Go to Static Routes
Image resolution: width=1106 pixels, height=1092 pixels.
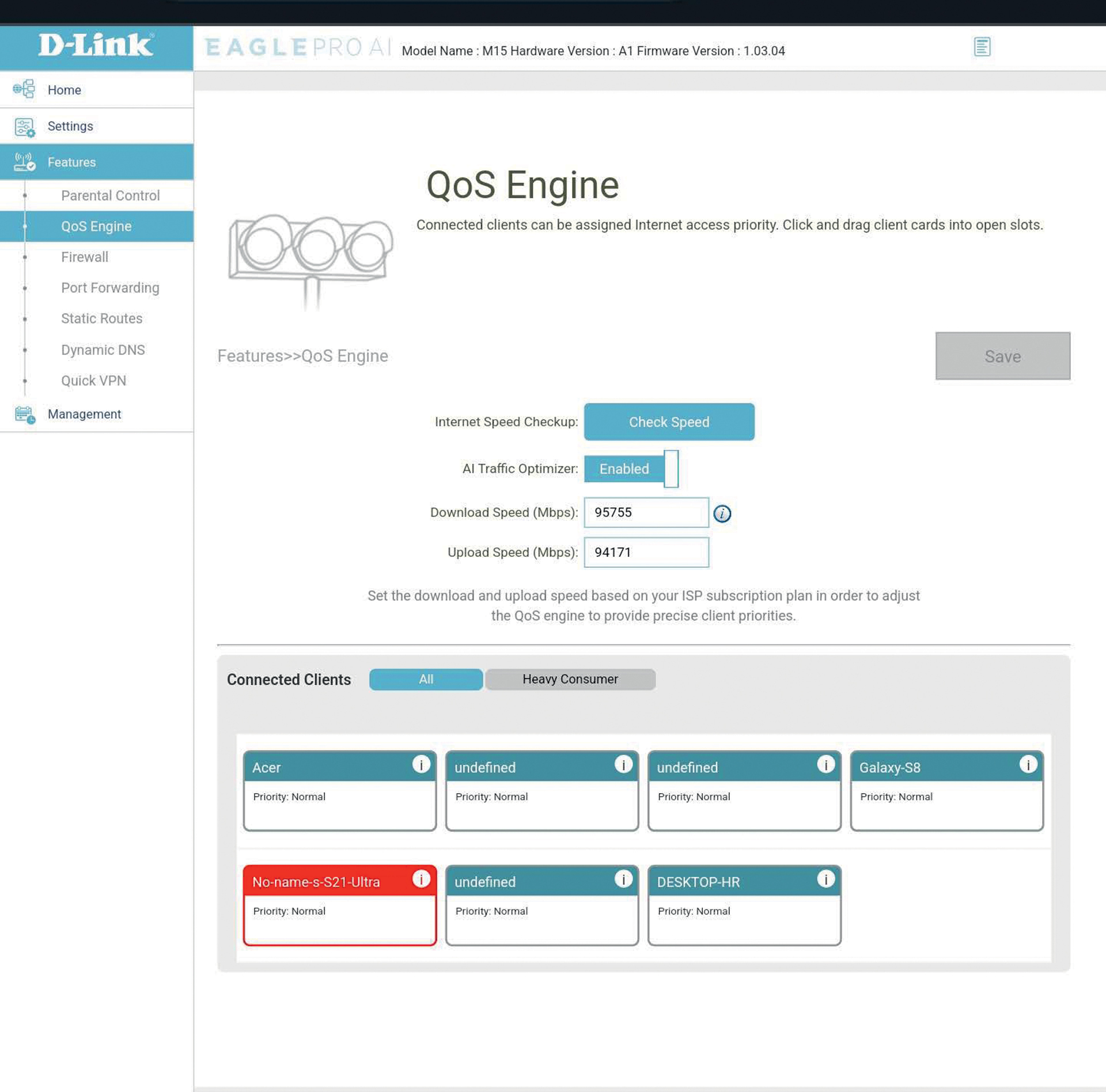click(101, 319)
